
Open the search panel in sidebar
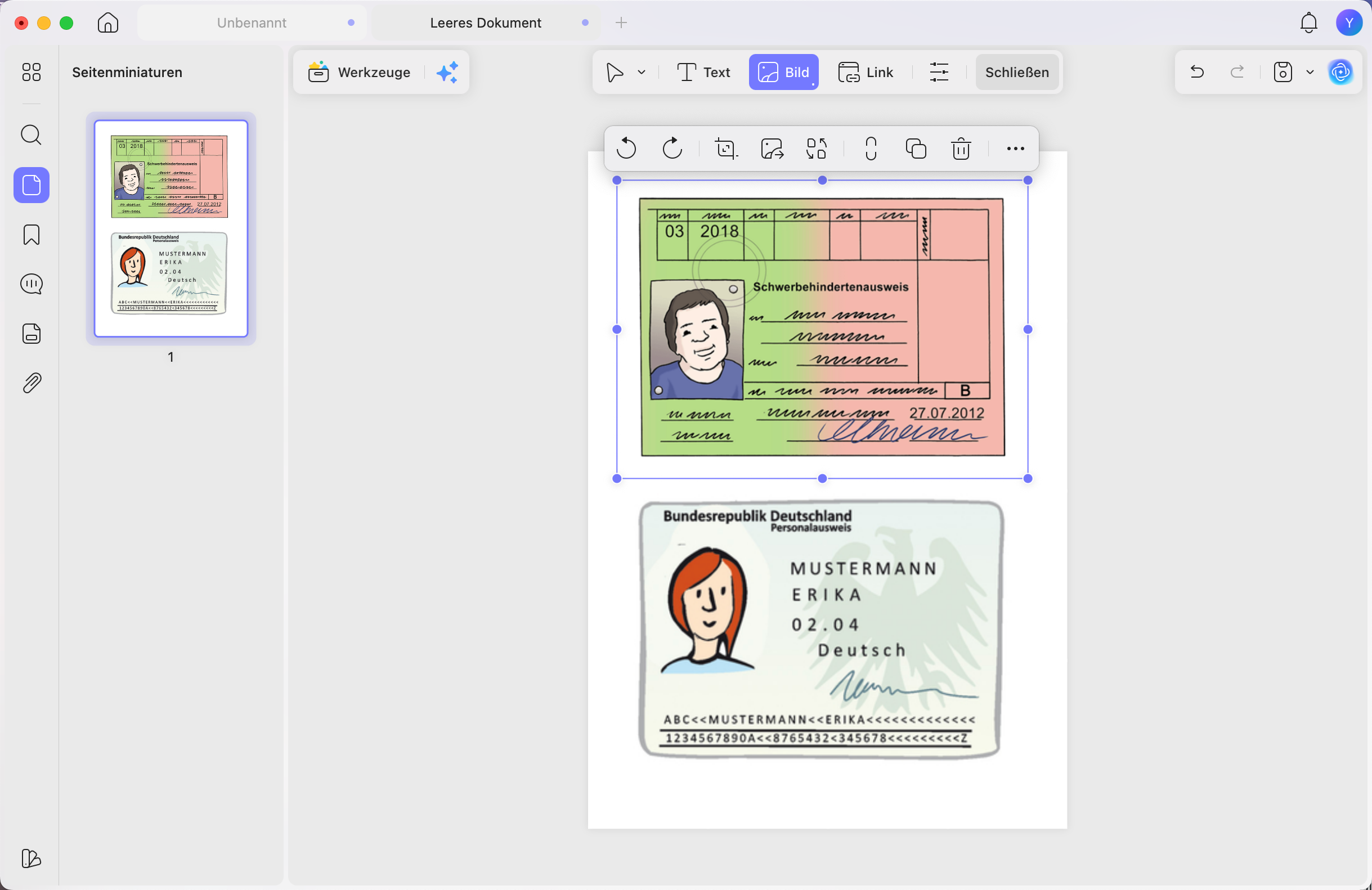pos(31,135)
